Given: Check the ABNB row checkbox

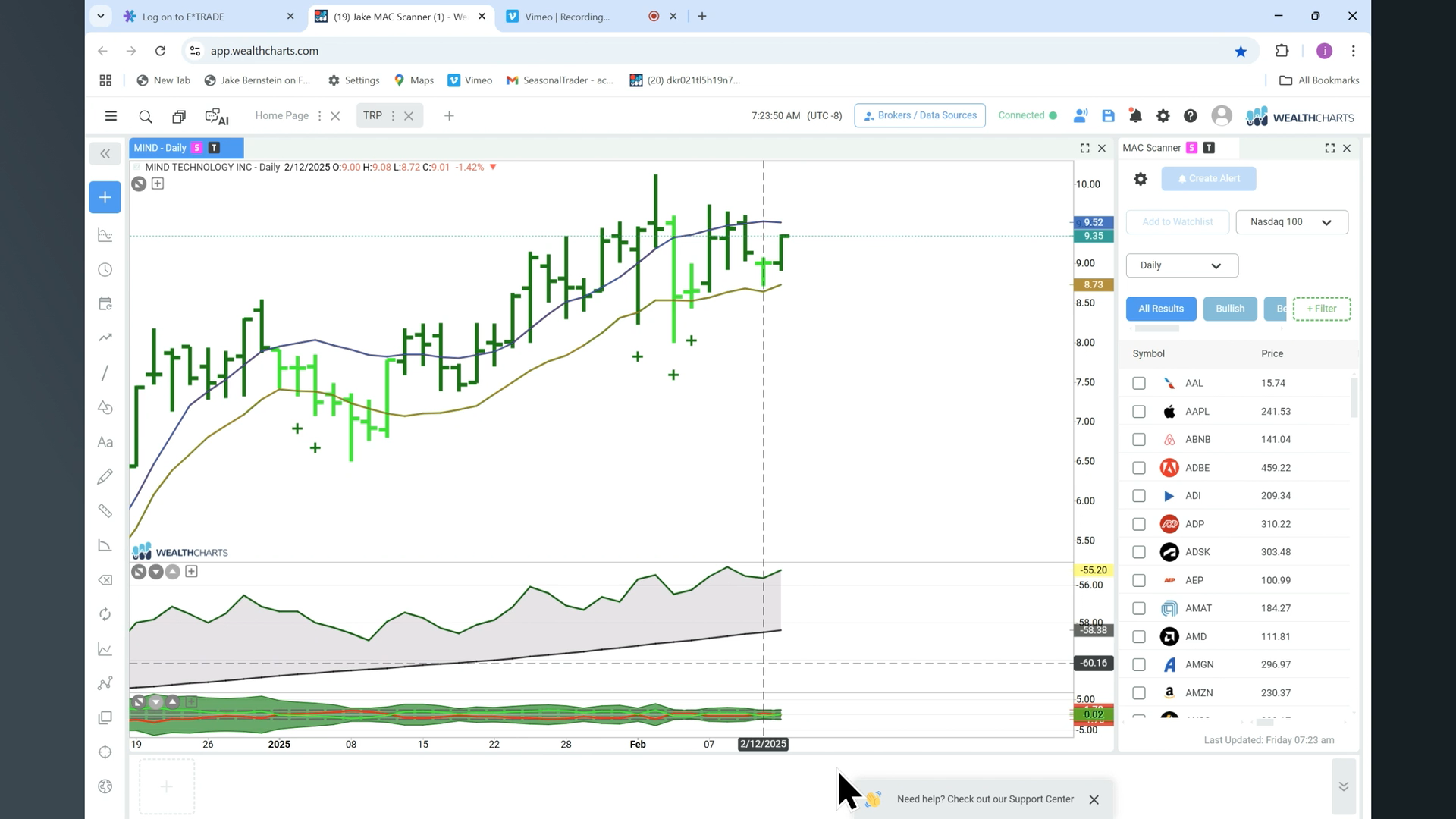Looking at the screenshot, I should coord(1139,440).
